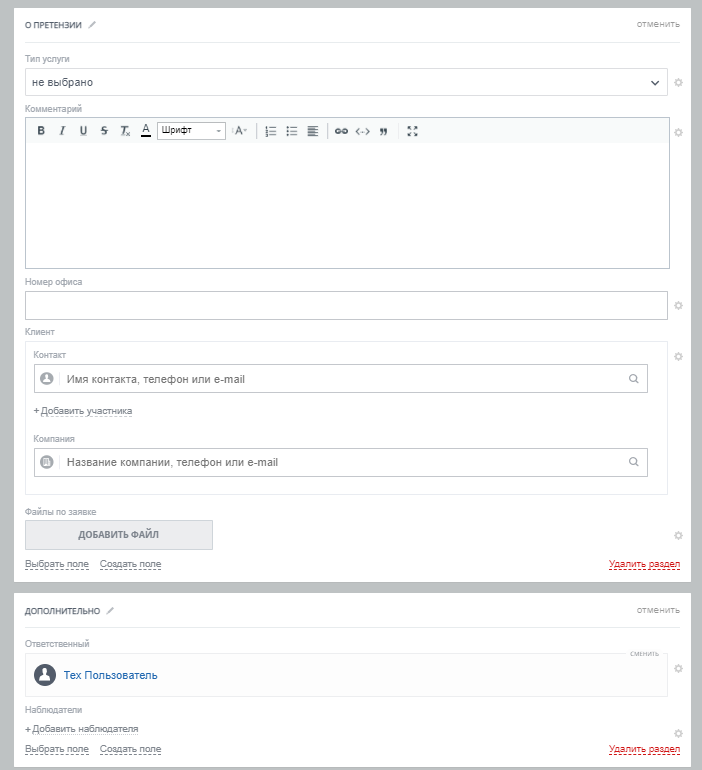Click the Добавить наблюдателя link
702x770 pixels.
click(x=85, y=729)
